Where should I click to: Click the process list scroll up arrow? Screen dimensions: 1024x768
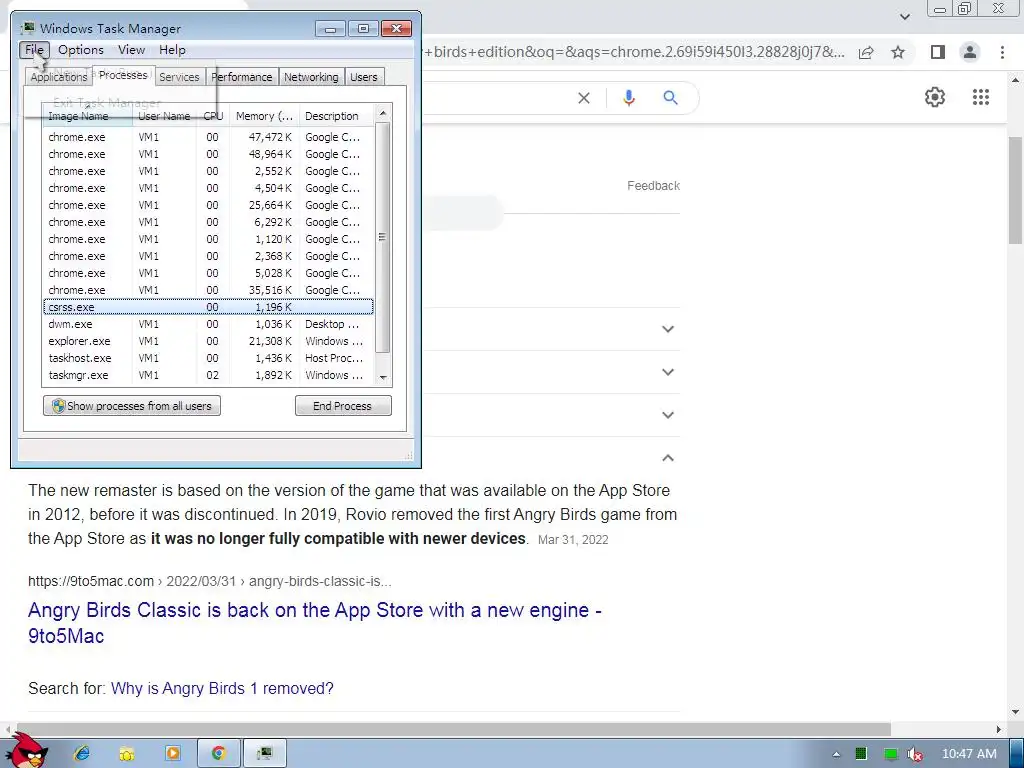[383, 114]
